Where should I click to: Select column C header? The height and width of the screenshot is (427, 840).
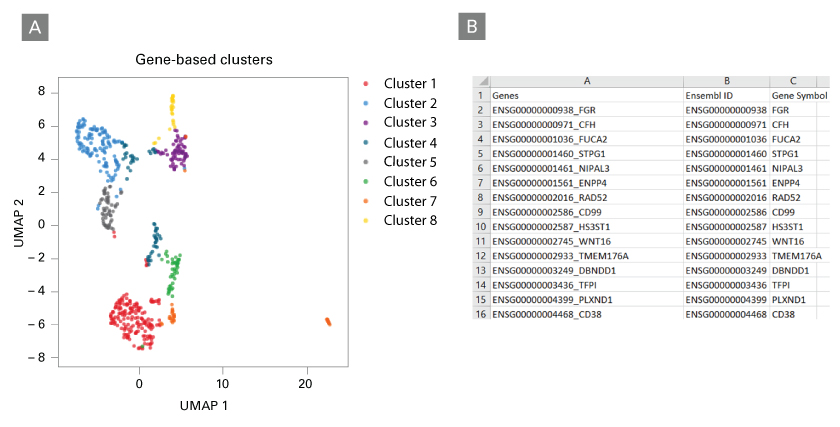(793, 81)
